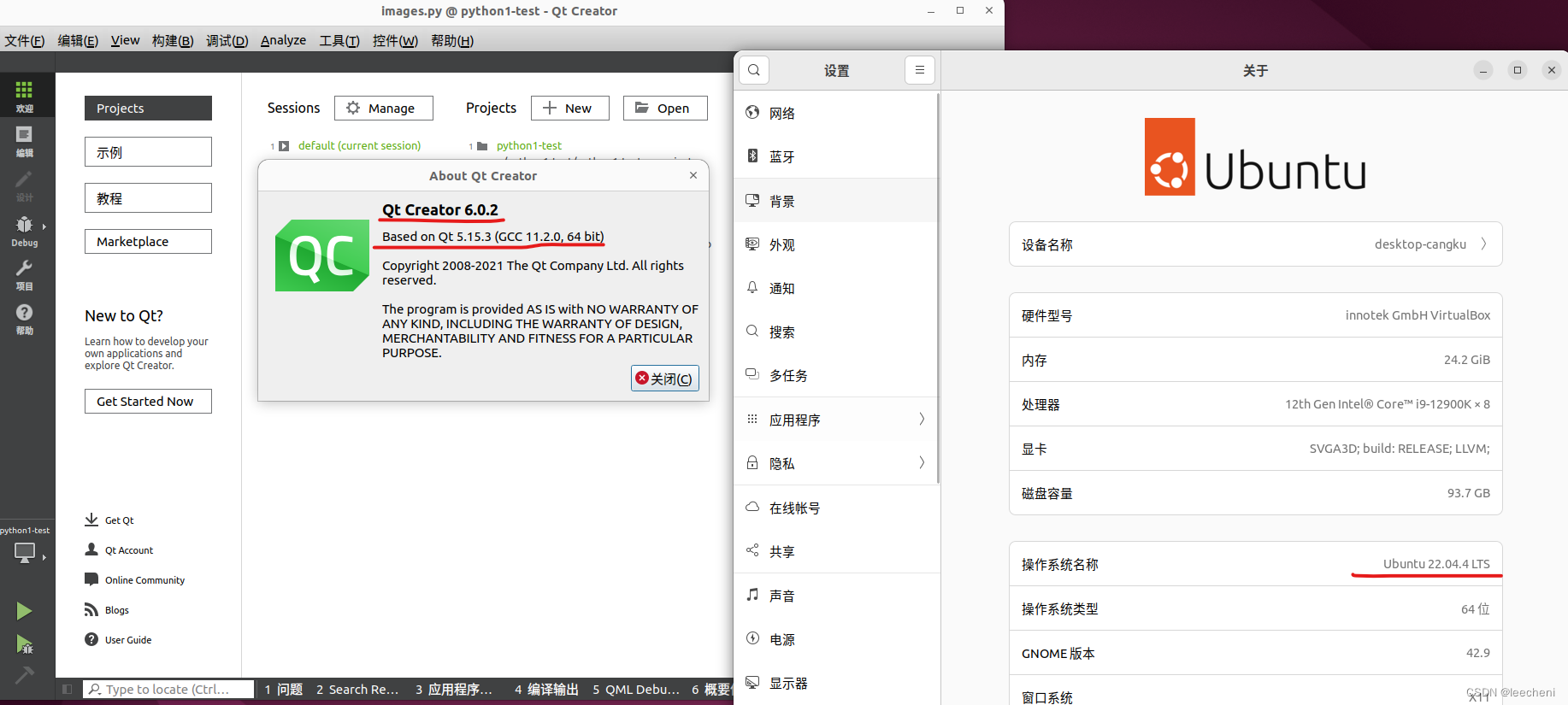This screenshot has width=1568, height=705.
Task: Click the Build hammer icon
Action: pos(24,675)
